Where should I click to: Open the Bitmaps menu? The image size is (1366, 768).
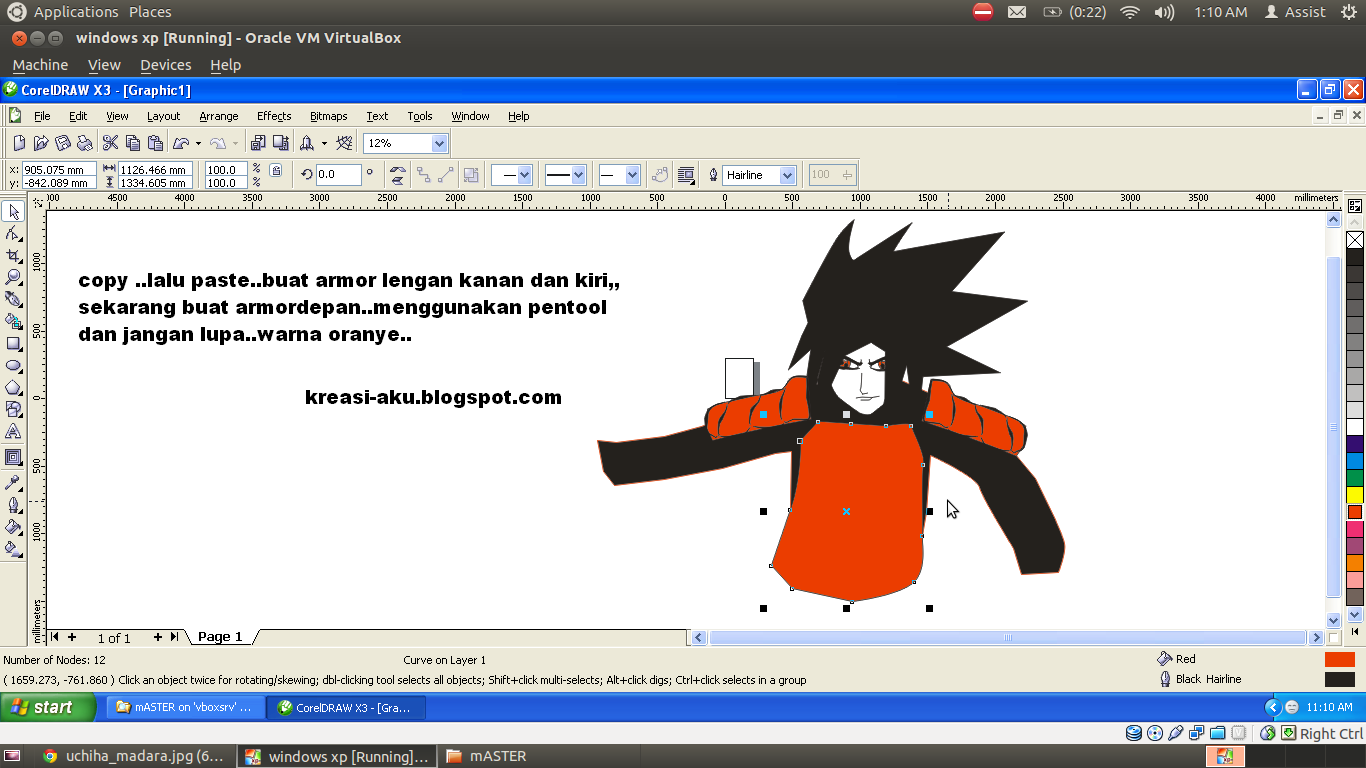click(329, 116)
